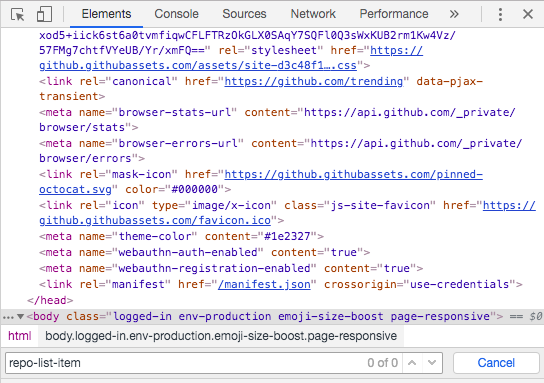Open the DevTools three-dot customize menu
The image size is (544, 383).
(500, 14)
